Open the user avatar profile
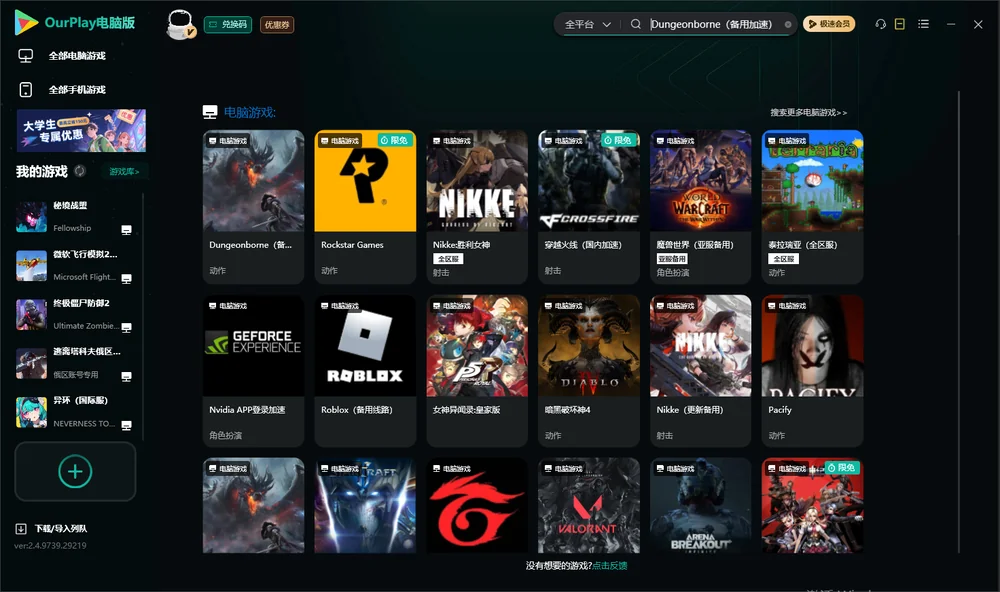 pos(180,25)
